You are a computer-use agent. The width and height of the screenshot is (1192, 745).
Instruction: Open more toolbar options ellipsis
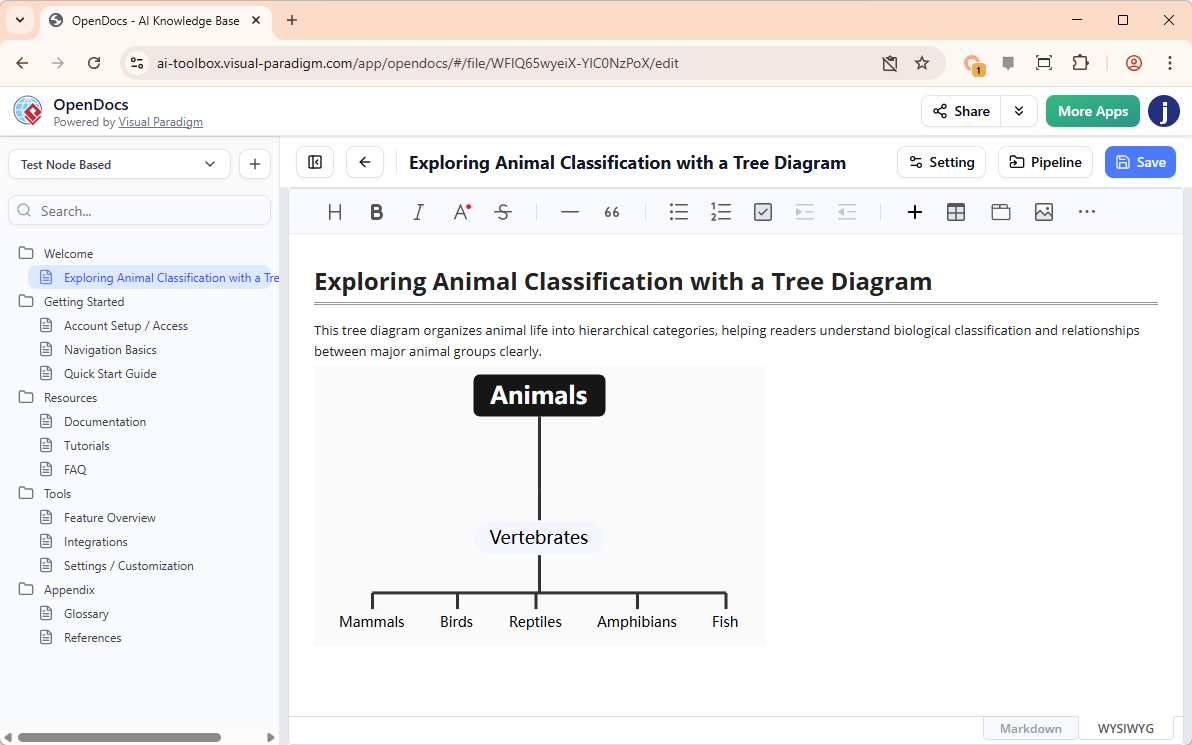click(x=1087, y=212)
